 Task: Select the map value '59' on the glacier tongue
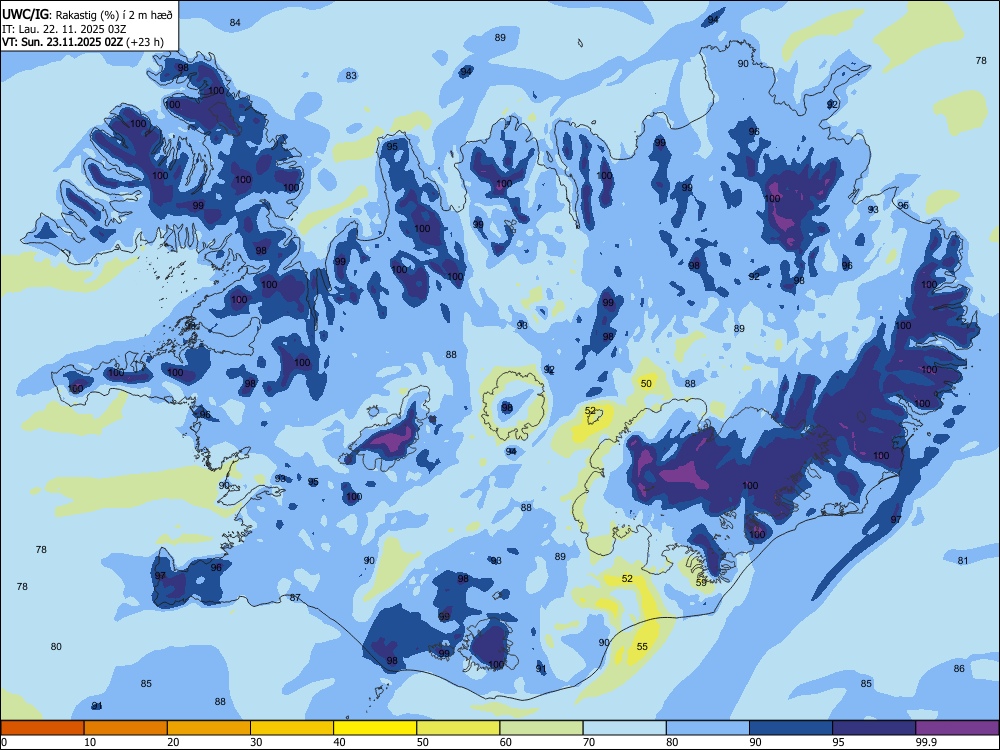point(702,583)
